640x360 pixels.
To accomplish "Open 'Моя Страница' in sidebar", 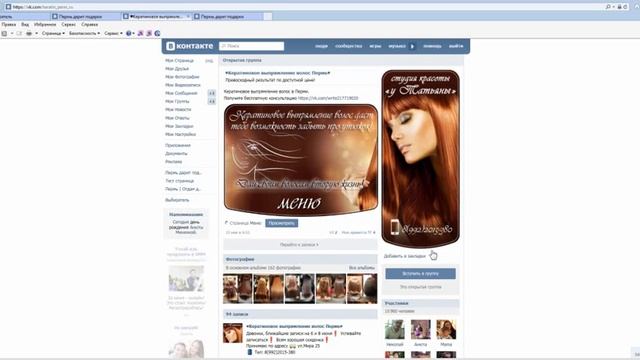I will click(180, 60).
